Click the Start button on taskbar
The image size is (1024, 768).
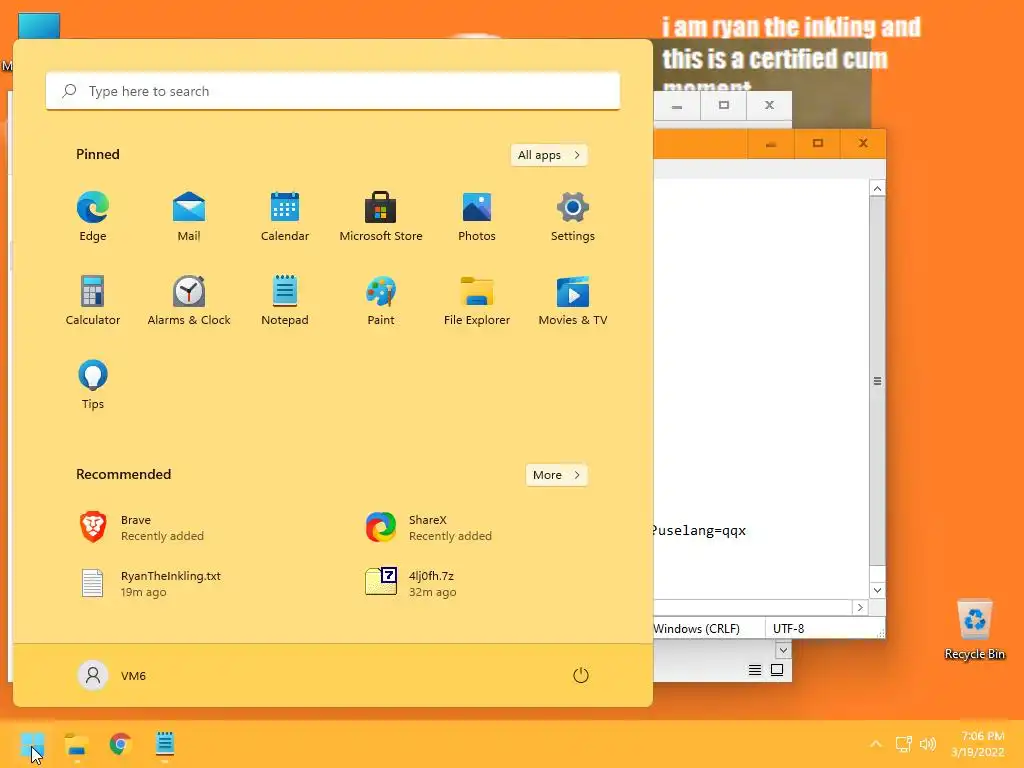(x=32, y=744)
